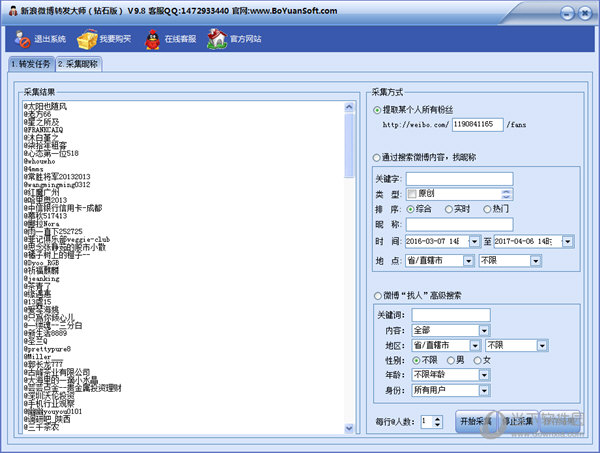Viewport: 600px width, 453px height.
Task: Minimize the window with title bar button
Action: [x=567, y=13]
